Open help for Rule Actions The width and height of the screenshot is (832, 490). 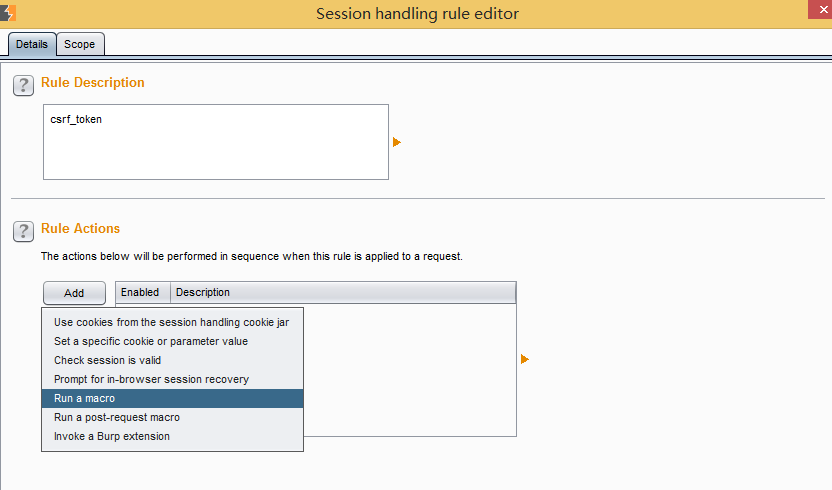[23, 231]
